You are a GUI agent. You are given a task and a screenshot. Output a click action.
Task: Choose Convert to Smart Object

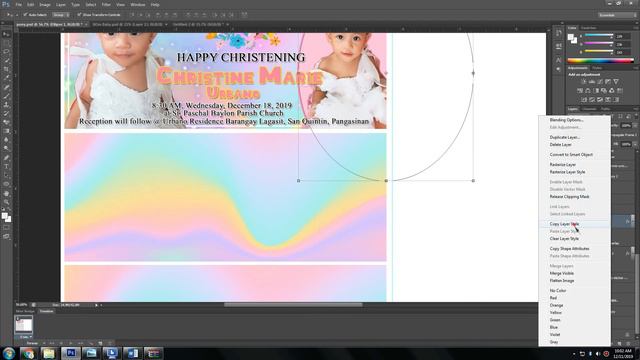(571, 155)
